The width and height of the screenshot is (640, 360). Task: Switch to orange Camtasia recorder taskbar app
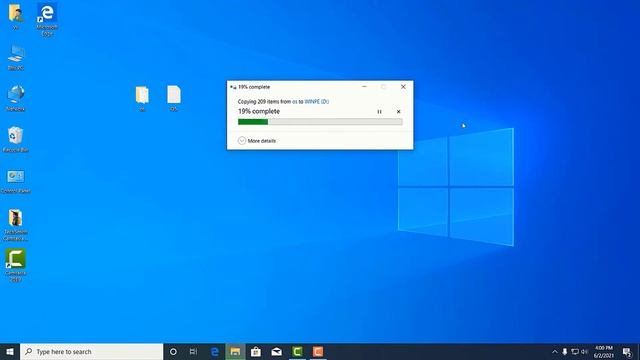coord(318,351)
